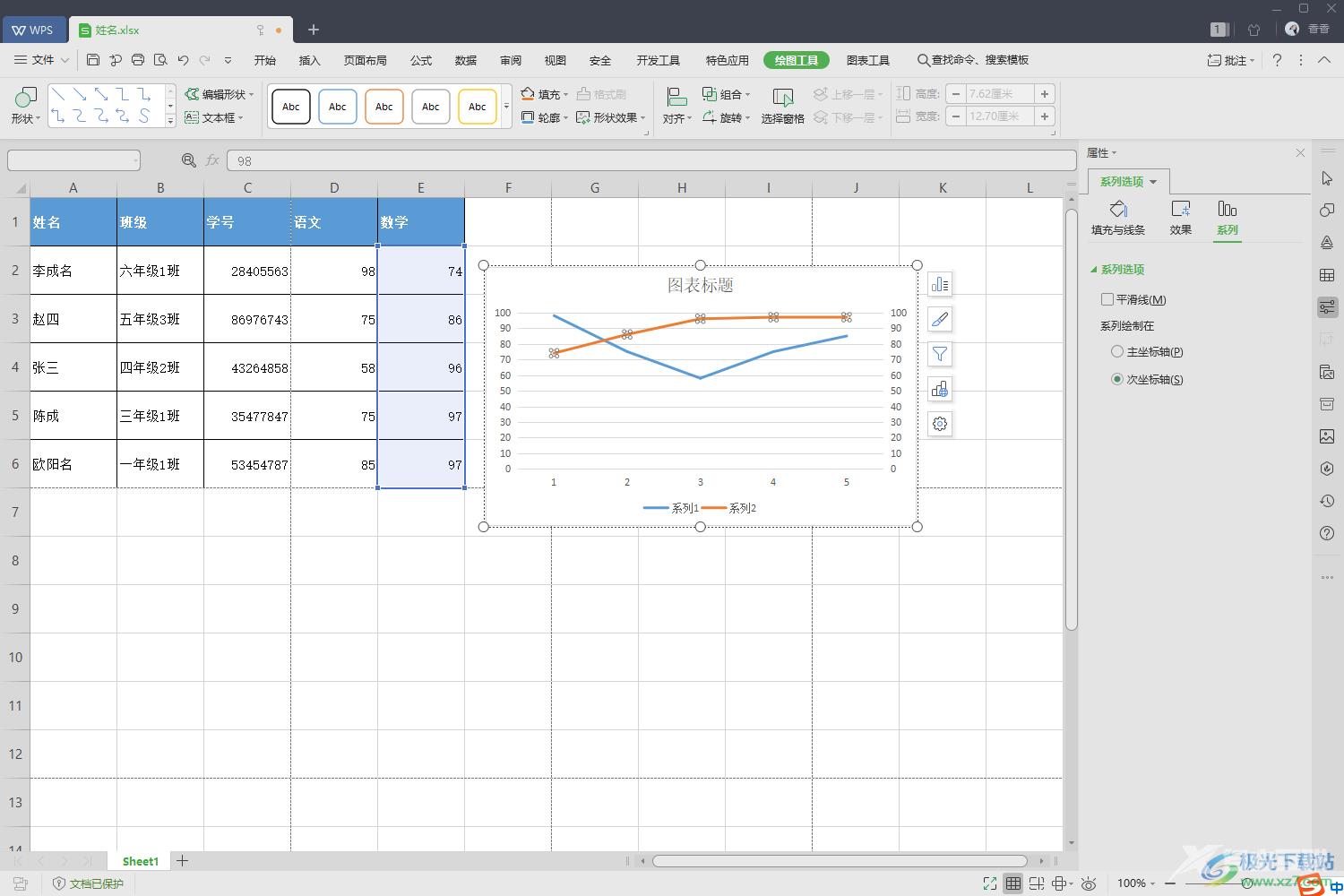Viewport: 1344px width, 896px height.
Task: Open the Shapes (形状) gallery icon
Action: tap(26, 97)
